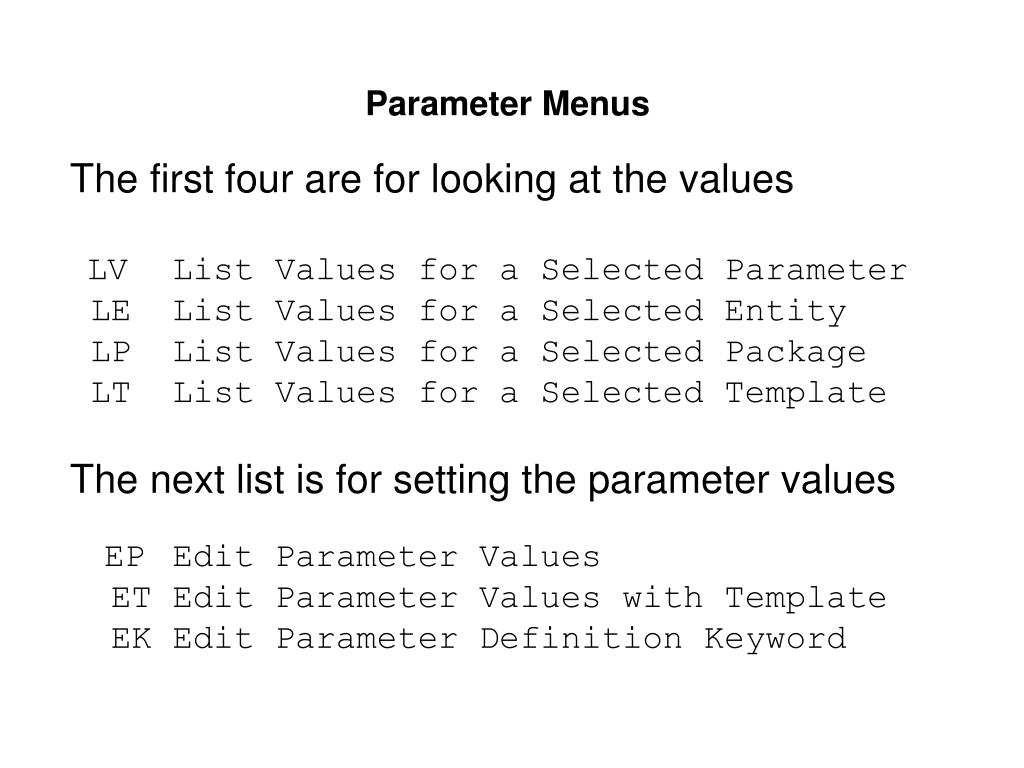Screen dimensions: 1024x768
Task: Open List Values for a Selected Package
Action: 519,353
